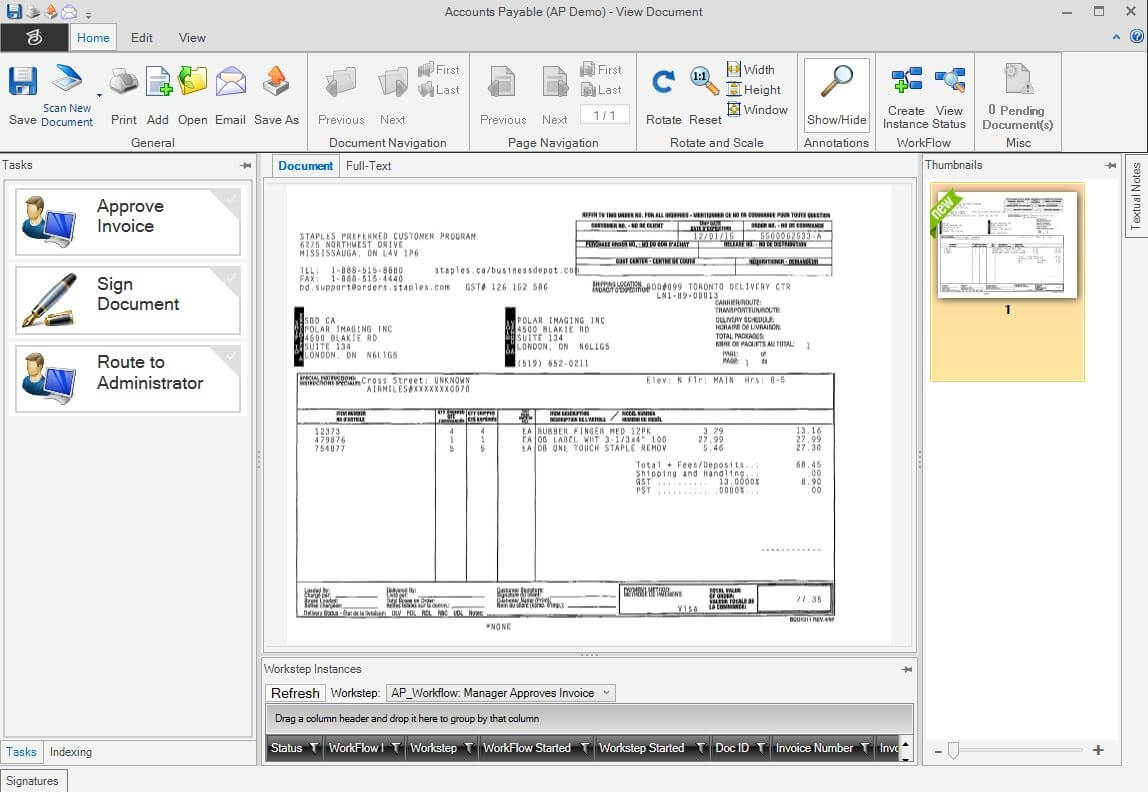
Task: Open the quick access toolbar customize dropdown
Action: click(x=88, y=15)
